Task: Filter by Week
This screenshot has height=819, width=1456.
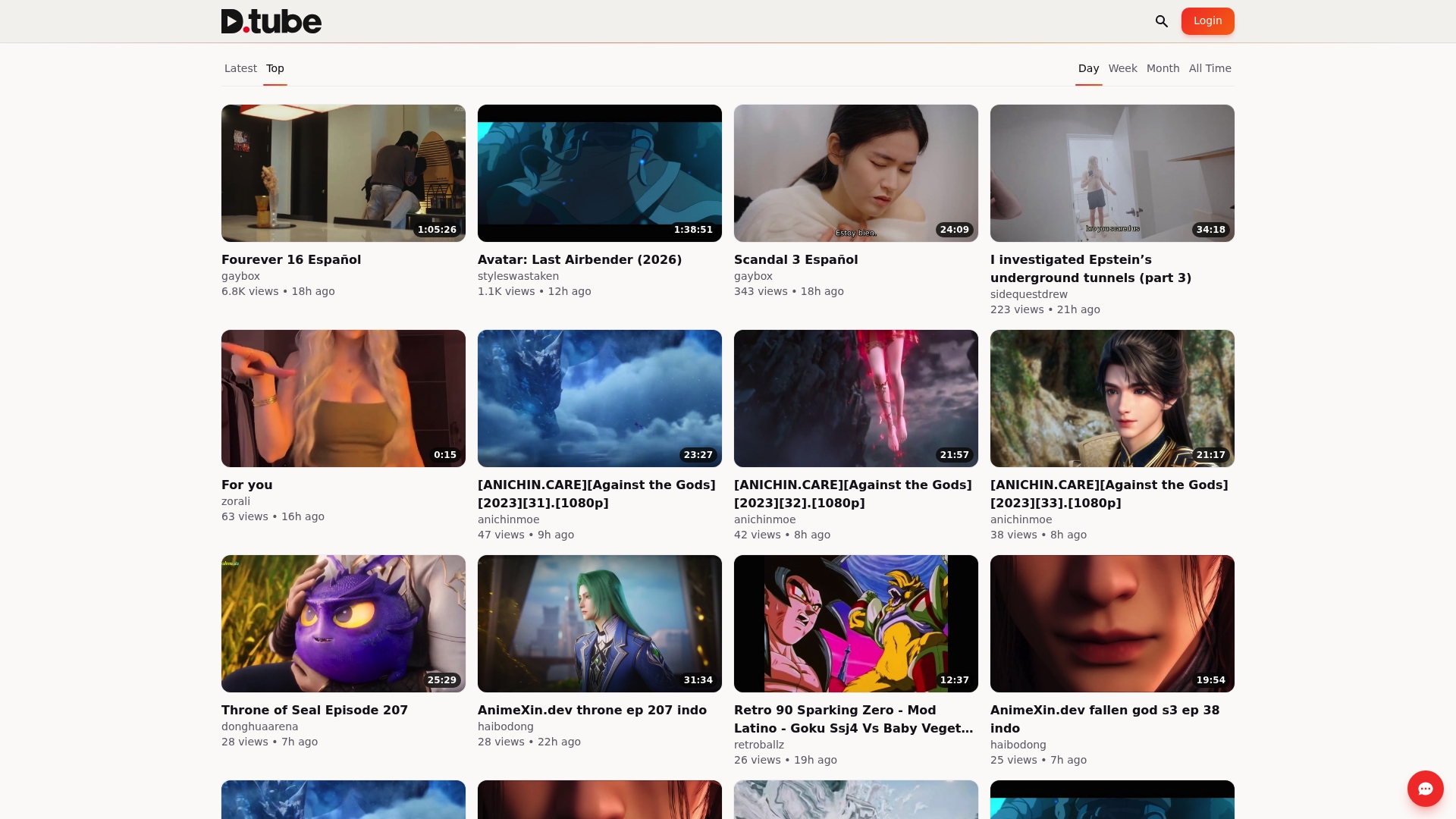Action: [x=1122, y=68]
